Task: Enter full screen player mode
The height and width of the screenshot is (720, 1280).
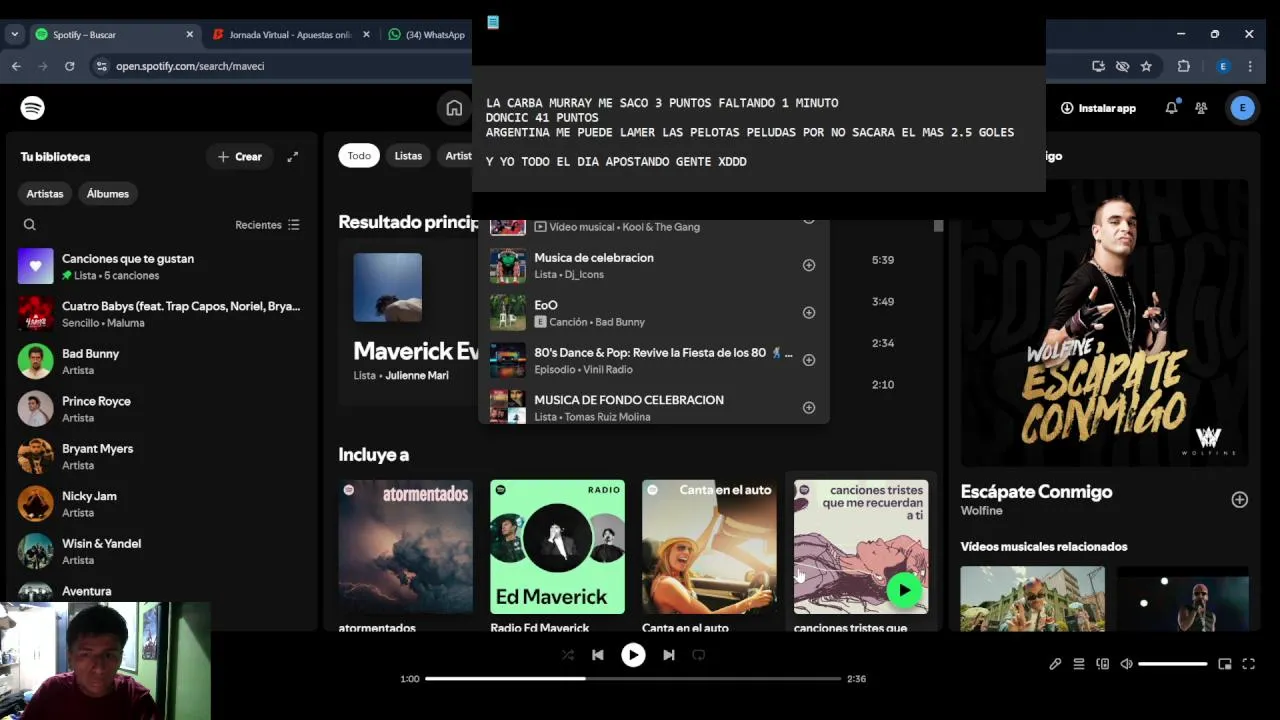Action: click(1249, 664)
